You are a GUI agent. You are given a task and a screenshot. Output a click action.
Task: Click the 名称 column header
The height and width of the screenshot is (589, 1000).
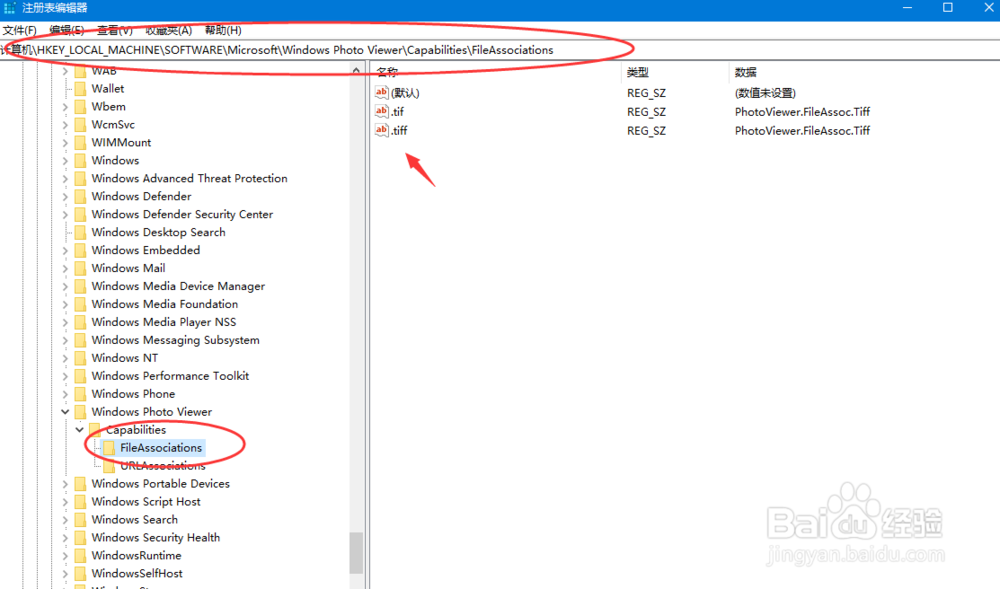pyautogui.click(x=450, y=70)
